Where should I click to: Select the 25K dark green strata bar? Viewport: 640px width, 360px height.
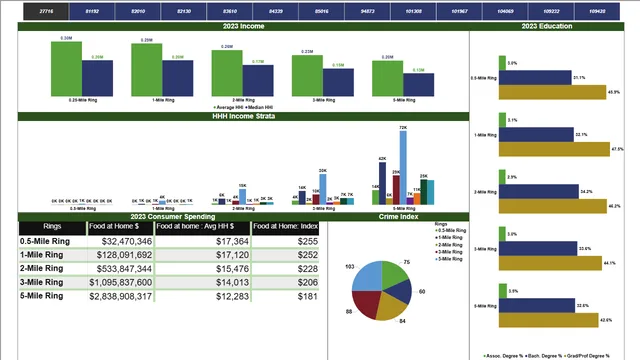coord(424,192)
